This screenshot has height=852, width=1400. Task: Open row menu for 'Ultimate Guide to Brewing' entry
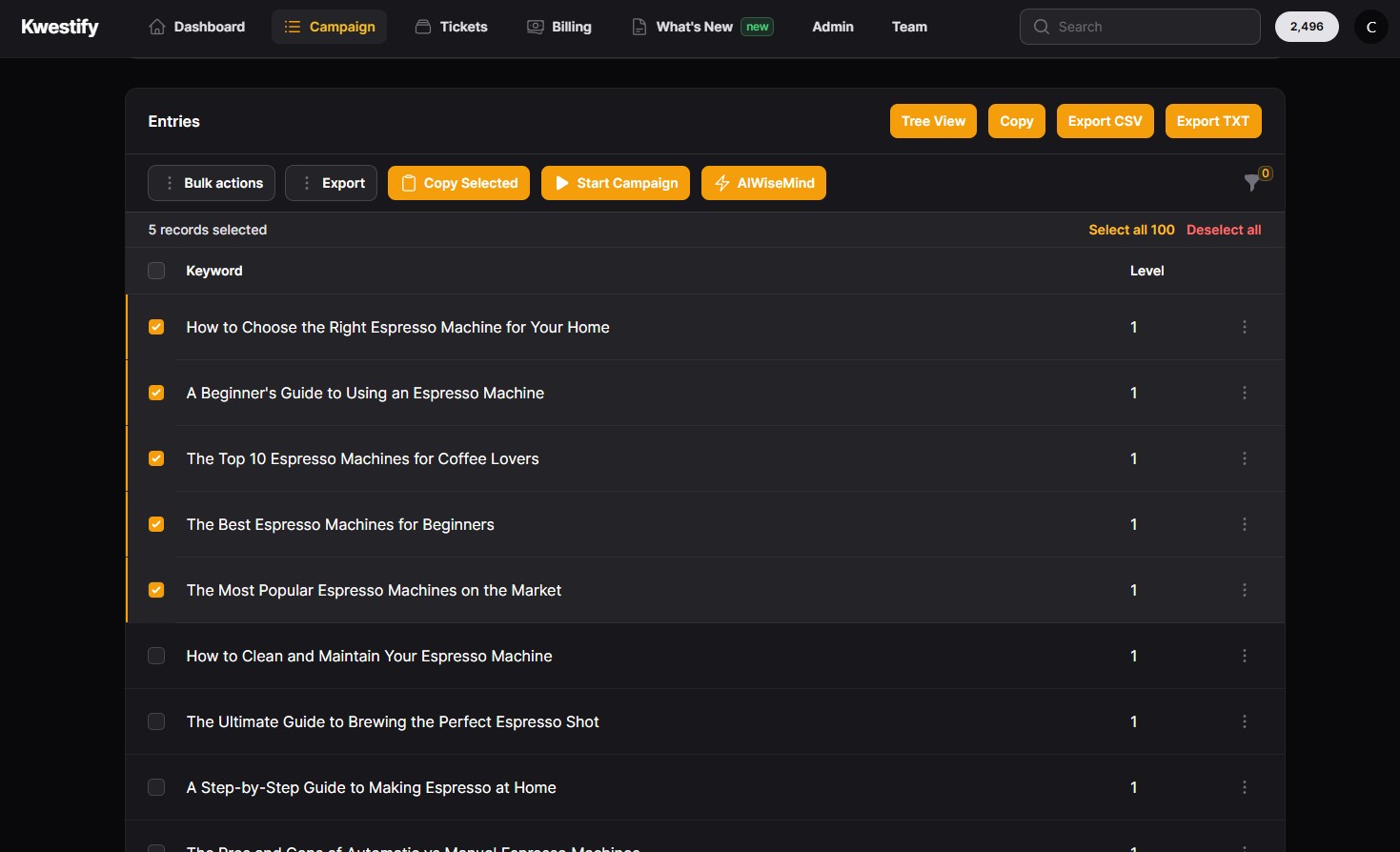[x=1245, y=721]
